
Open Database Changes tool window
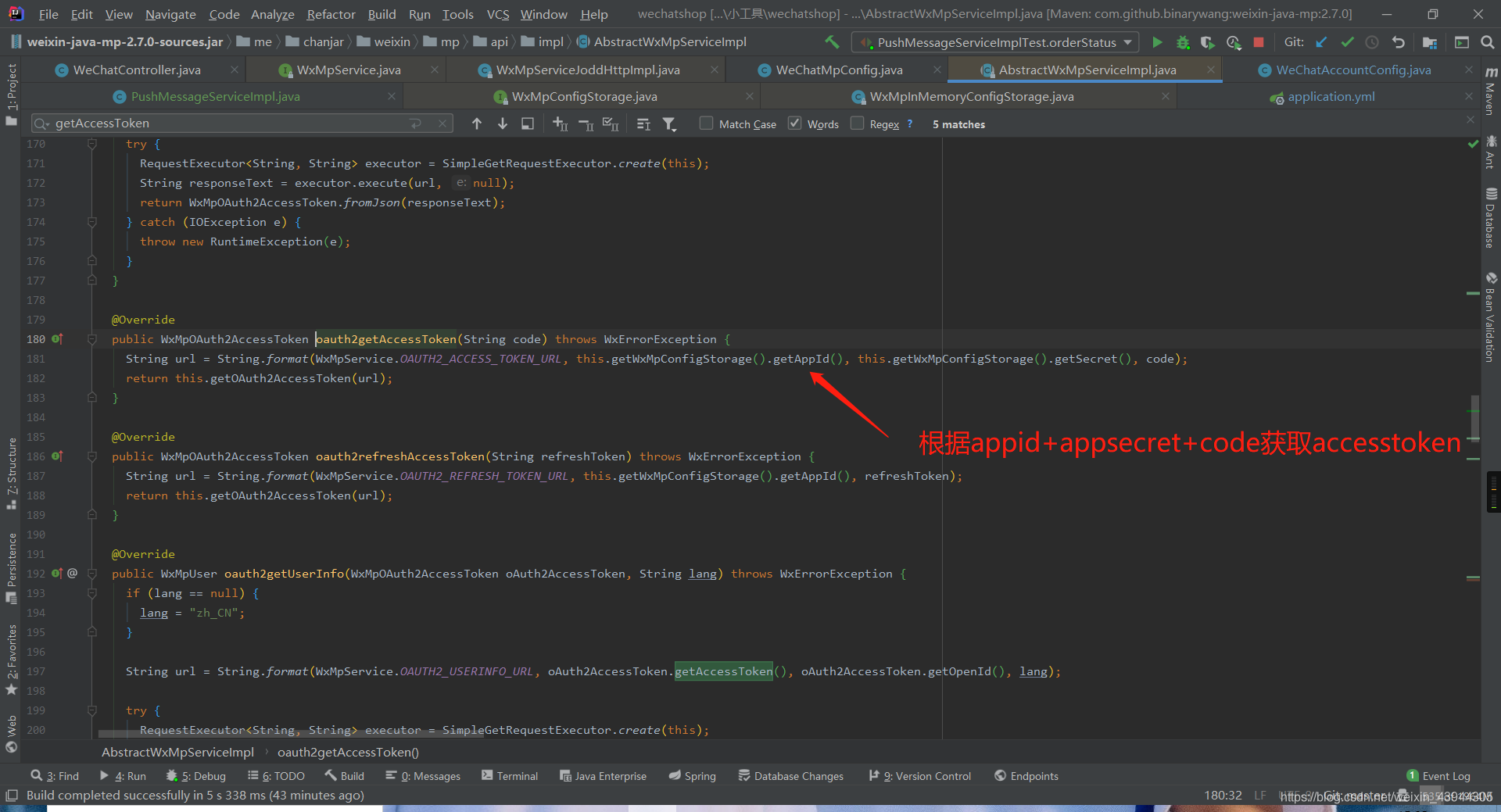[x=791, y=776]
